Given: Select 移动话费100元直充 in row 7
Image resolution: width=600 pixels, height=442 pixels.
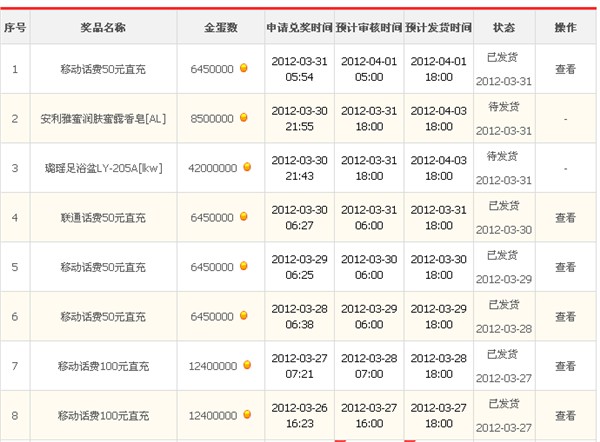Looking at the screenshot, I should 103,366.
